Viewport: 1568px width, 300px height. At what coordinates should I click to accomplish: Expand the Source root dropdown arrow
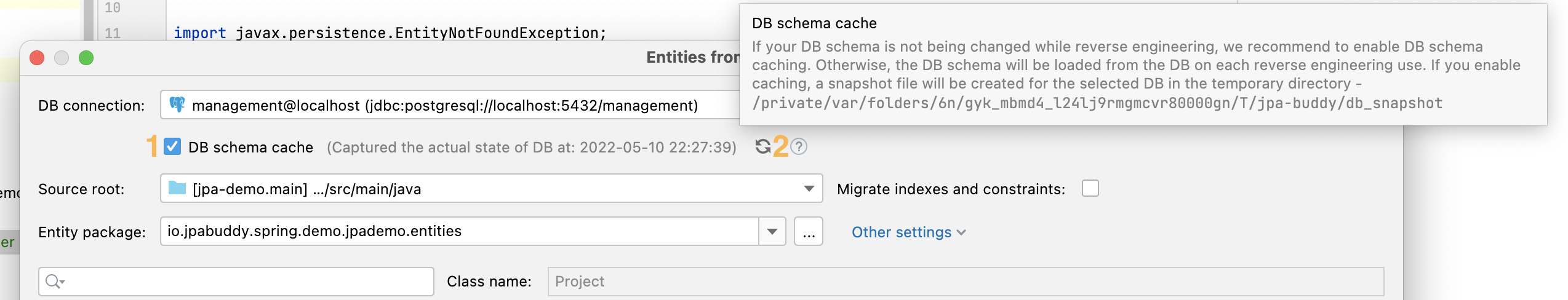(x=809, y=189)
